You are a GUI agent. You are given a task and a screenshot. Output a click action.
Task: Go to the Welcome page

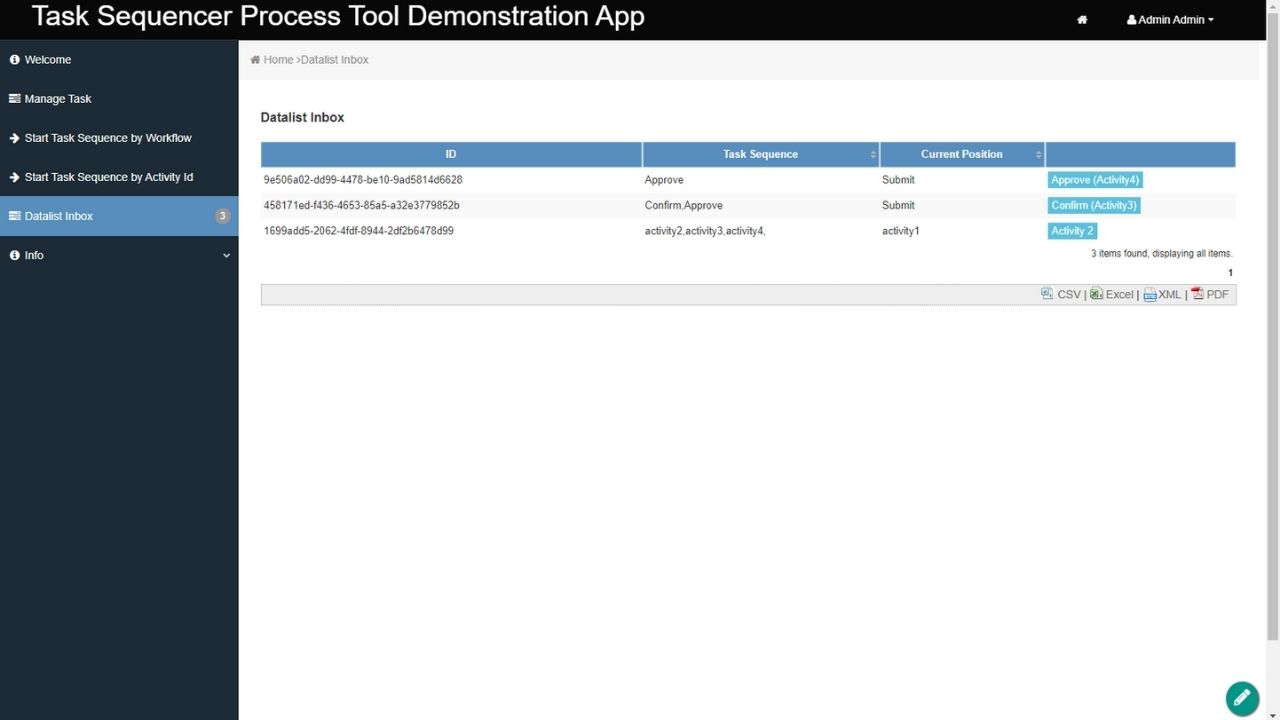pyautogui.click(x=48, y=60)
